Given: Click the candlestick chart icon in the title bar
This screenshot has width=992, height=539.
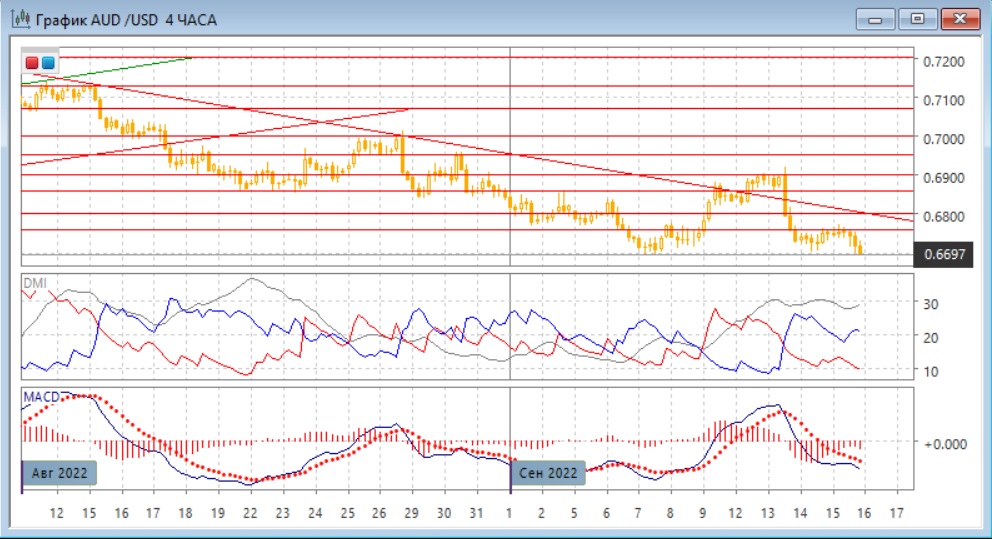Looking at the screenshot, I should pos(19,19).
